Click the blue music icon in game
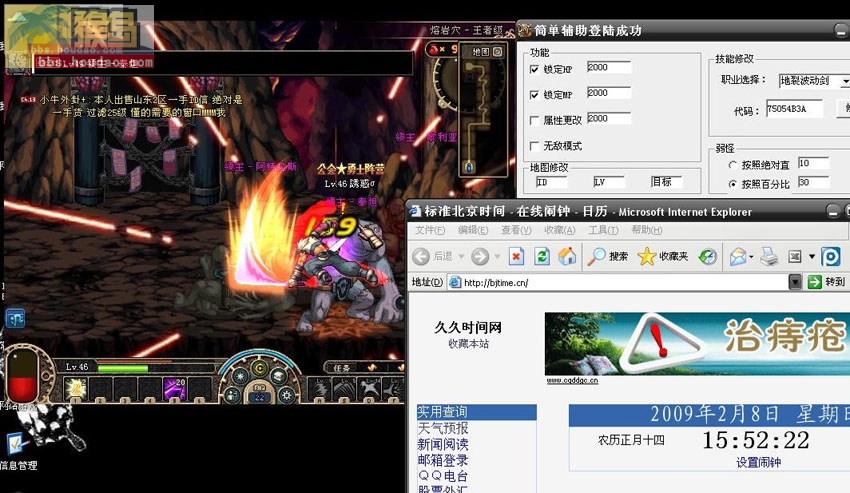 pos(15,318)
